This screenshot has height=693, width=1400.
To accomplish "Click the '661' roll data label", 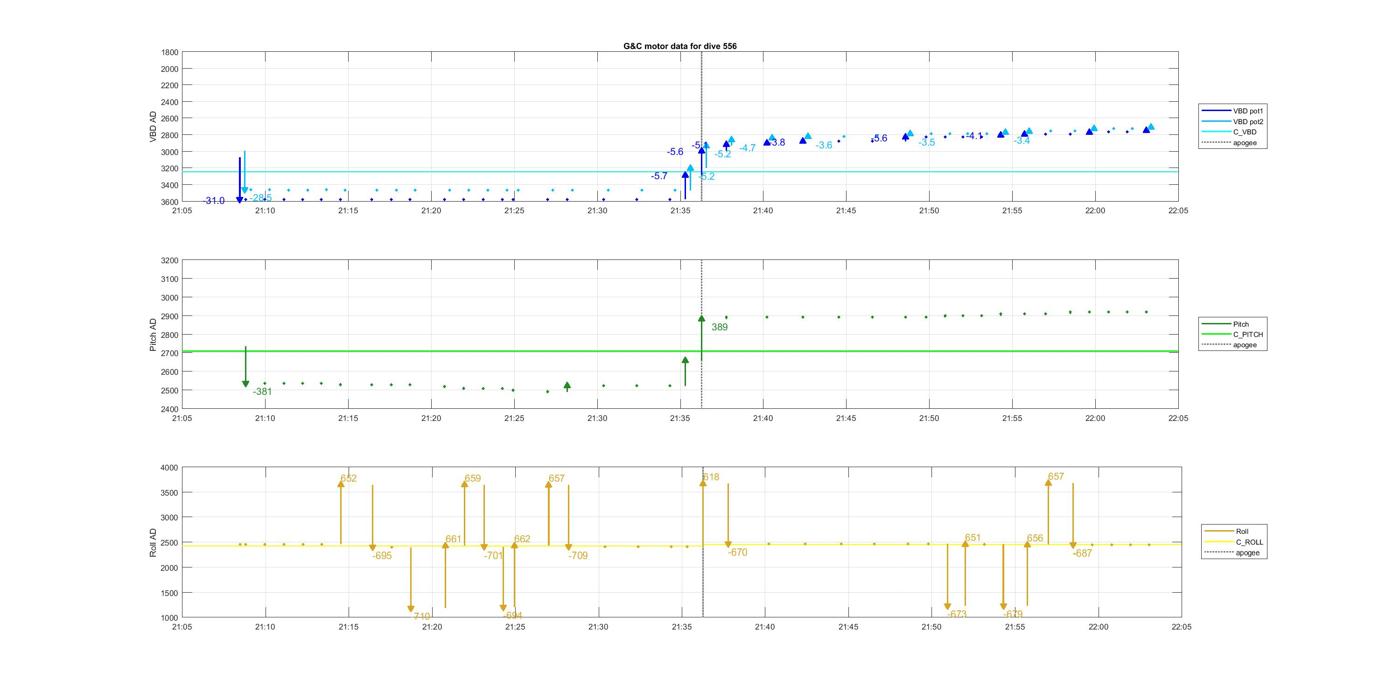I will pyautogui.click(x=453, y=539).
